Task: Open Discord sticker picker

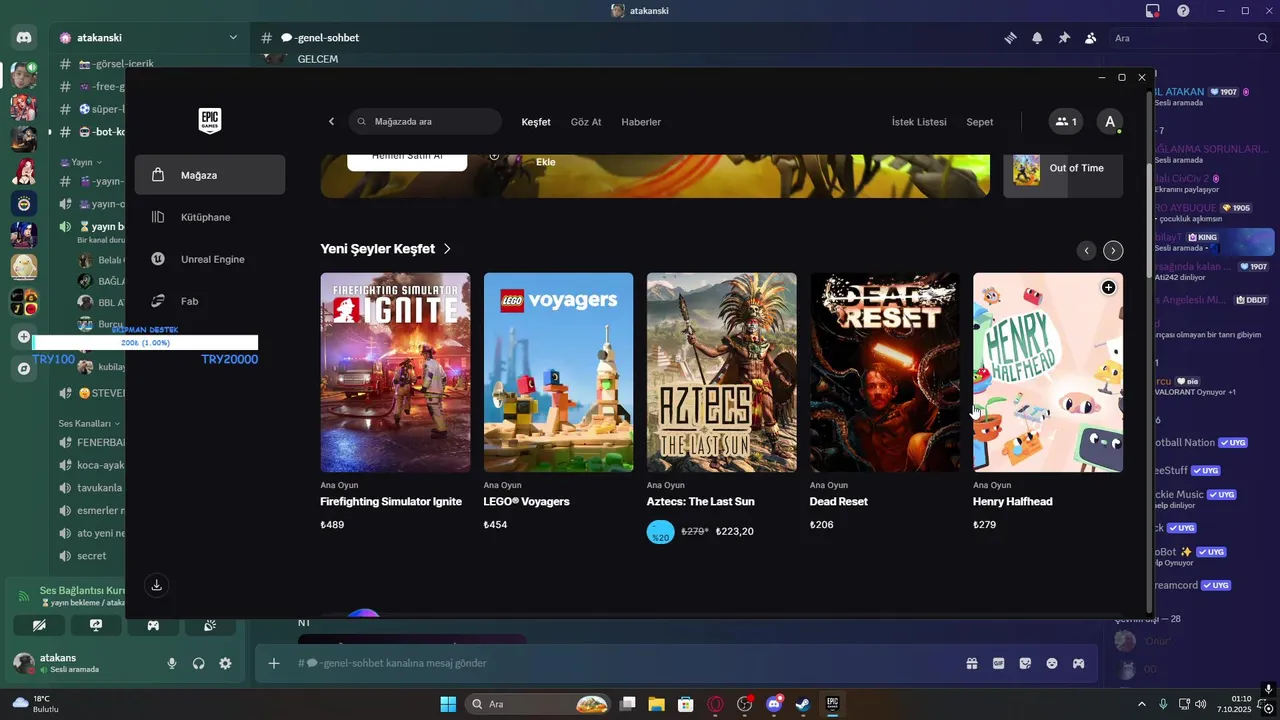Action: (1025, 663)
